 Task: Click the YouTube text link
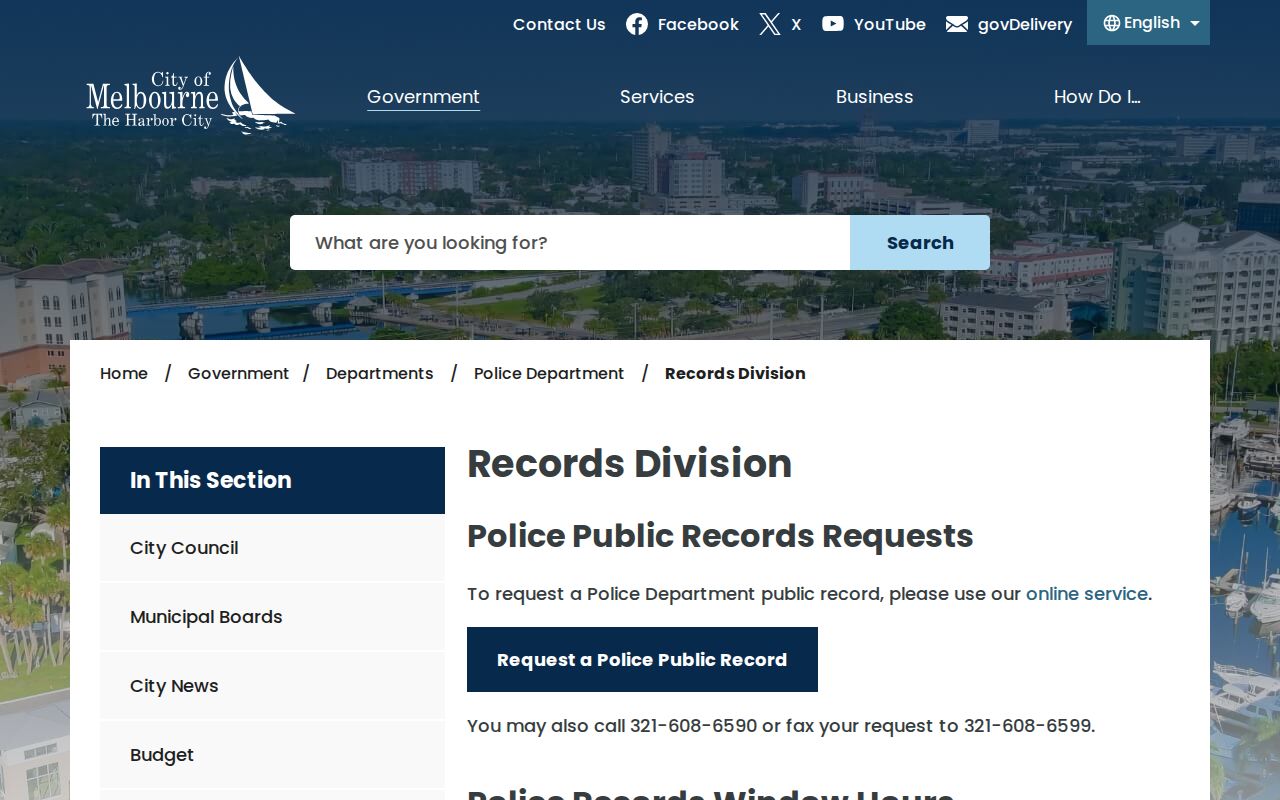pos(890,24)
